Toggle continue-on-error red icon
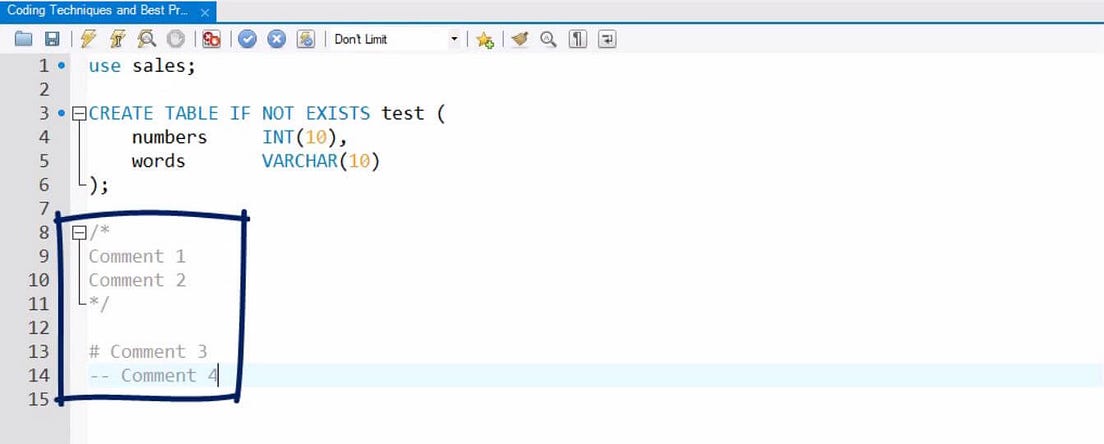Screen dimensions: 1104x444 (211, 39)
